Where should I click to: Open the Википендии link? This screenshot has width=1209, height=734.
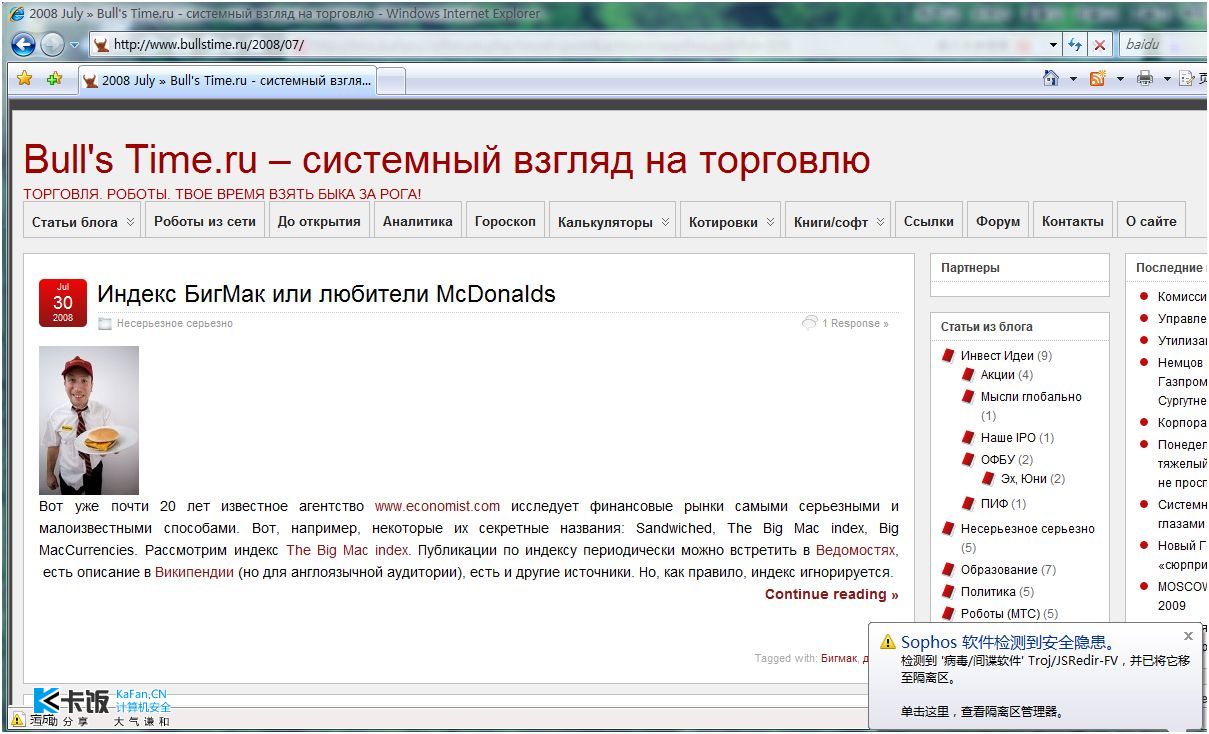194,572
